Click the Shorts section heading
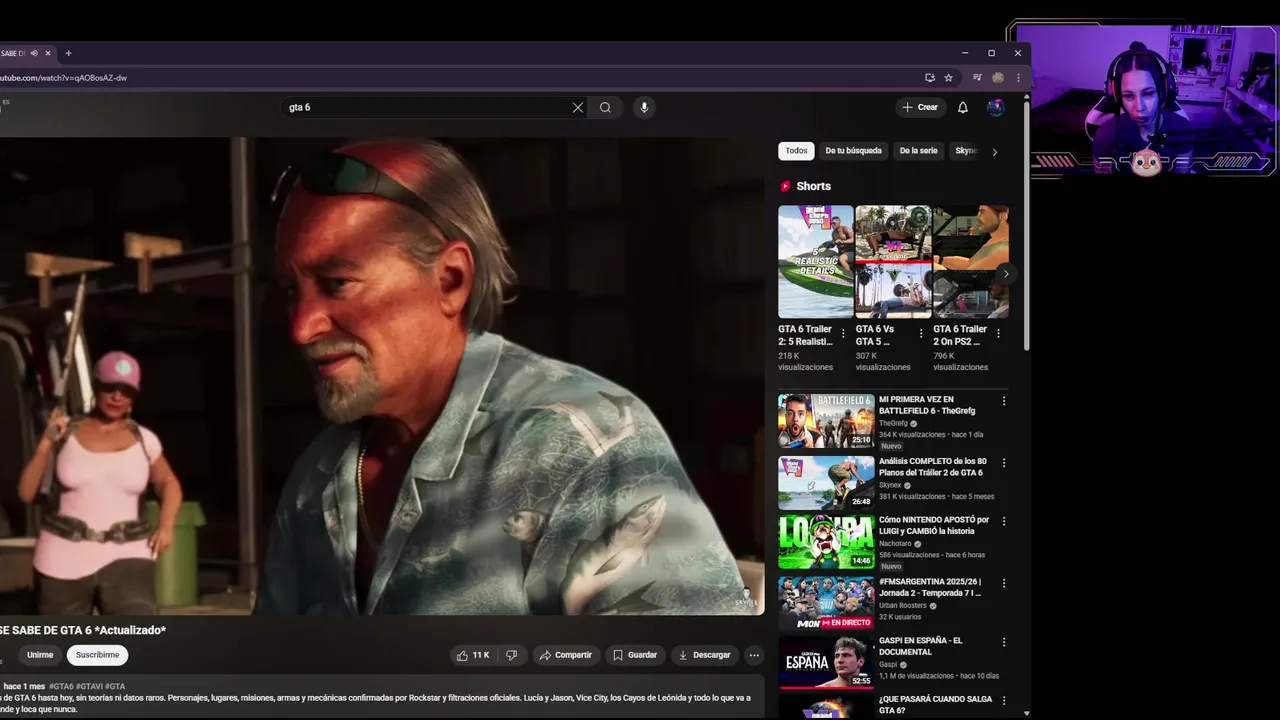The image size is (1280, 720). [813, 186]
